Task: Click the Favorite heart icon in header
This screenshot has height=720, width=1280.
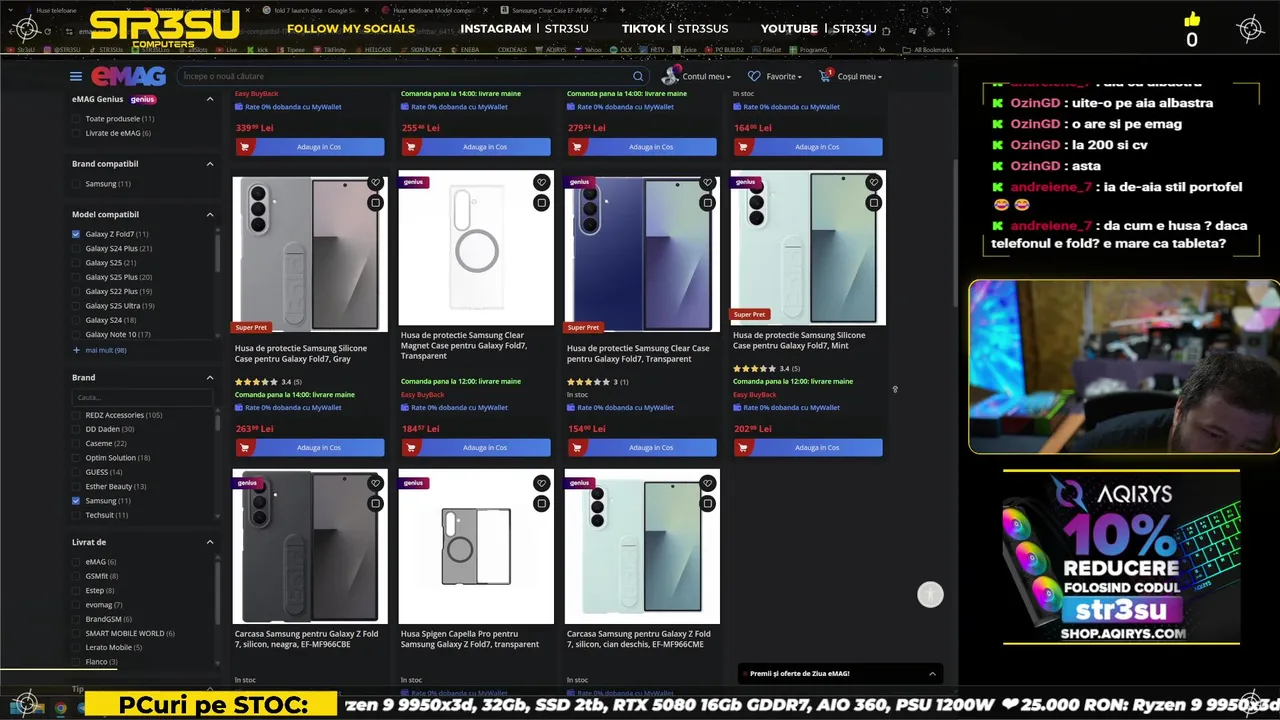Action: (x=754, y=76)
